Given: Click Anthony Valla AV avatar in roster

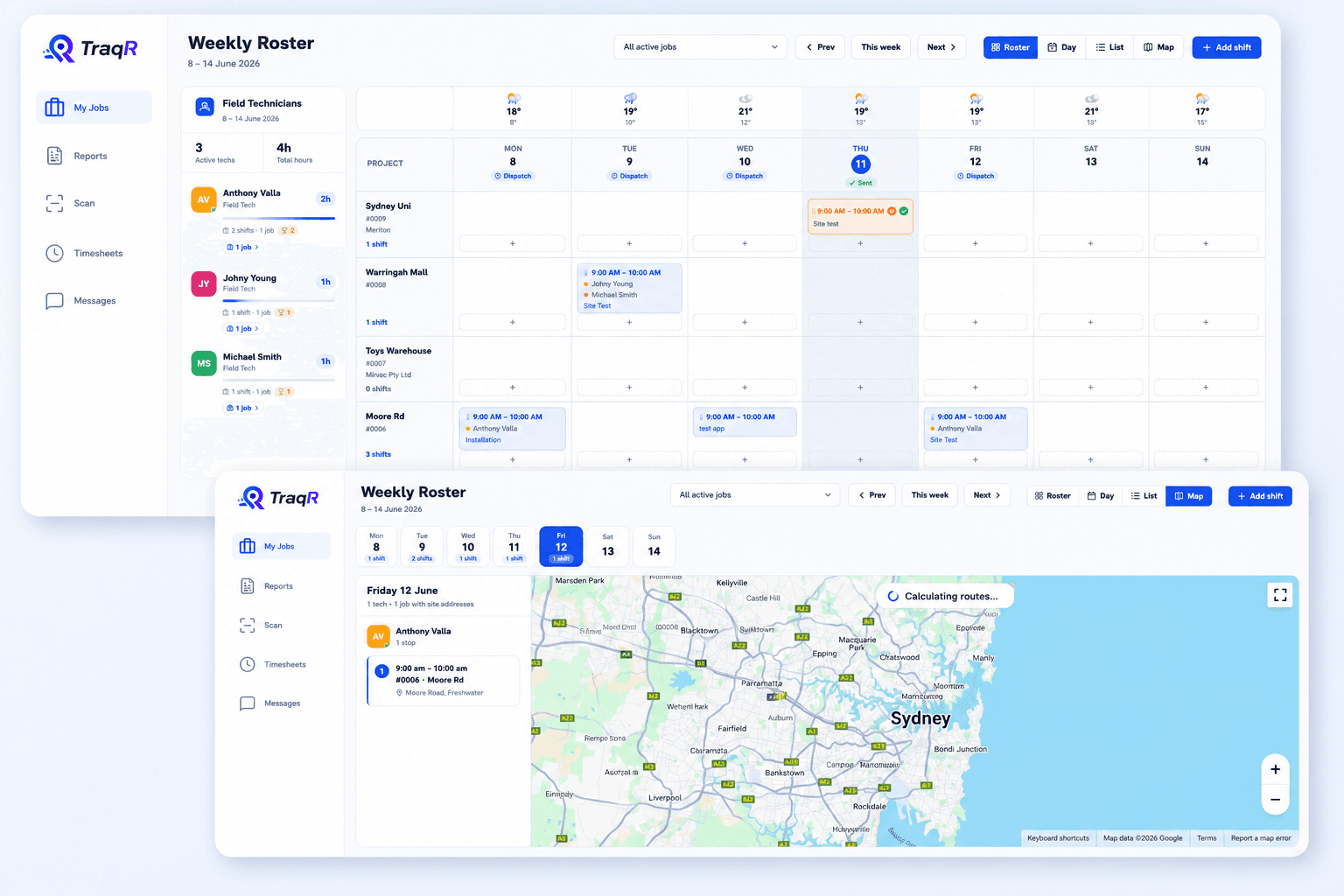Looking at the screenshot, I should pos(203,199).
